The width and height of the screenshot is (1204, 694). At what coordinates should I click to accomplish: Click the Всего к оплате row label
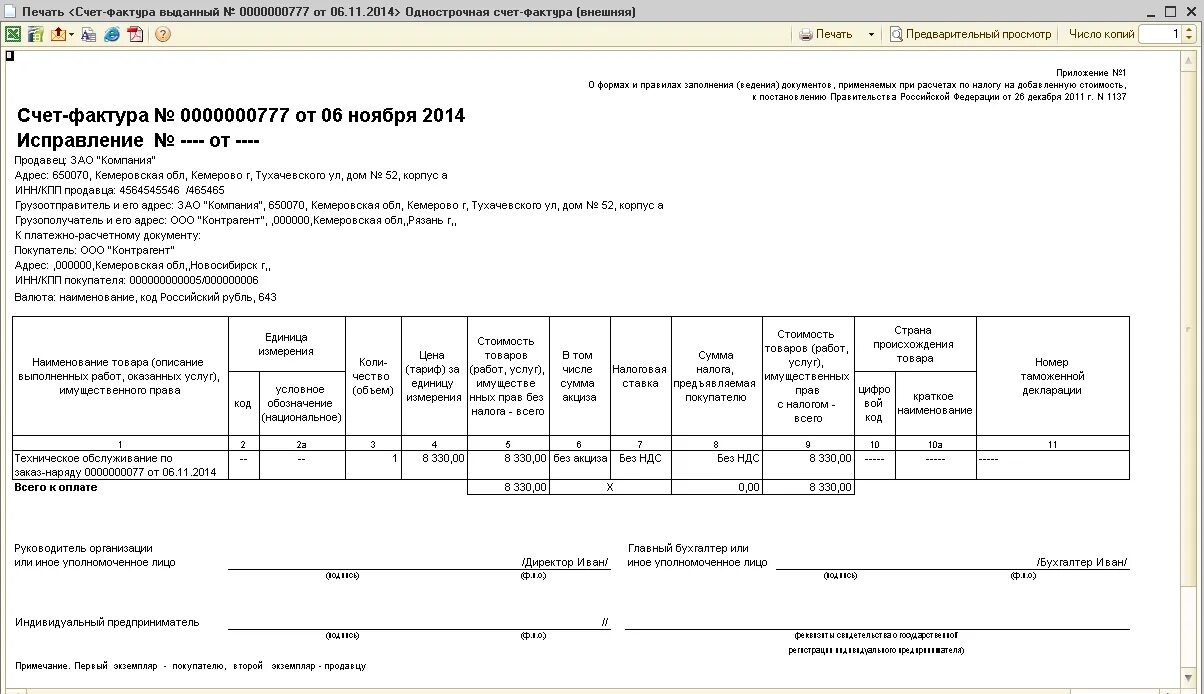click(55, 487)
